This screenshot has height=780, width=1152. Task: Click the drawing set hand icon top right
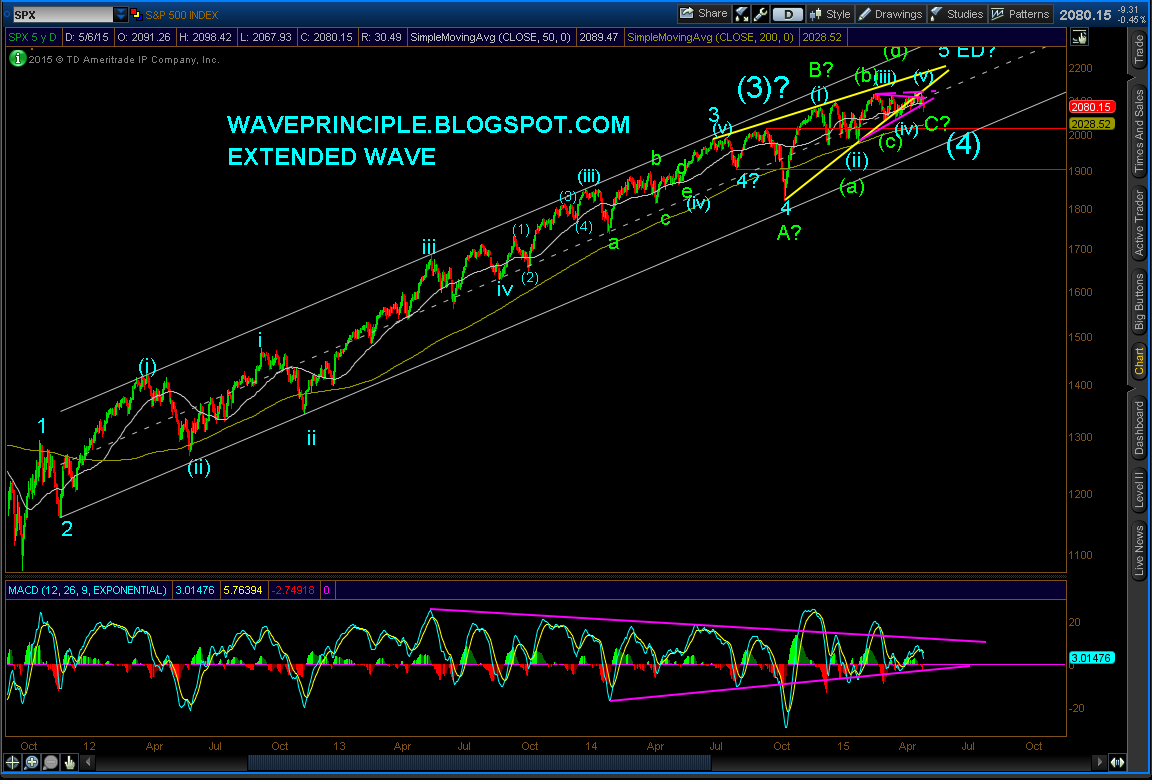[1079, 38]
